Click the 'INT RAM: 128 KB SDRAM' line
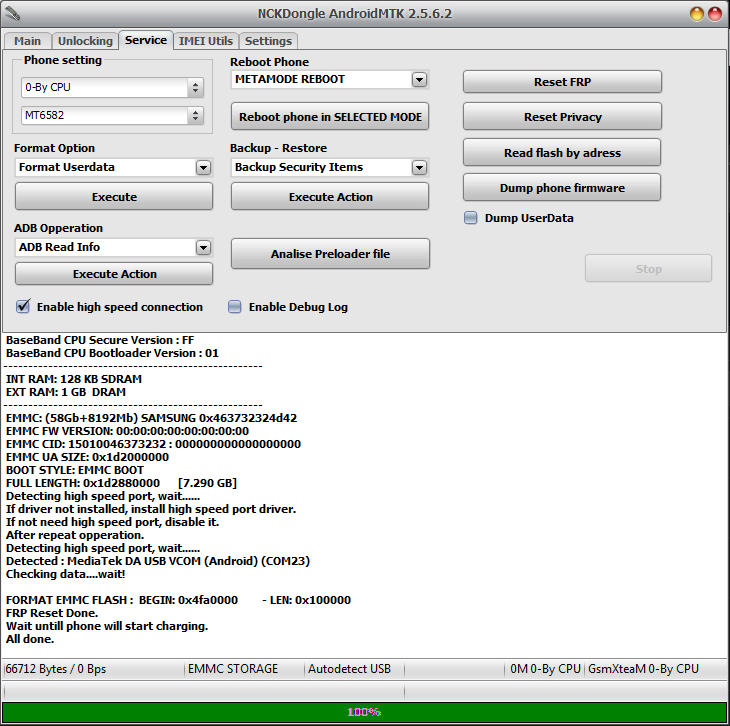The height and width of the screenshot is (726, 730). [x=74, y=379]
